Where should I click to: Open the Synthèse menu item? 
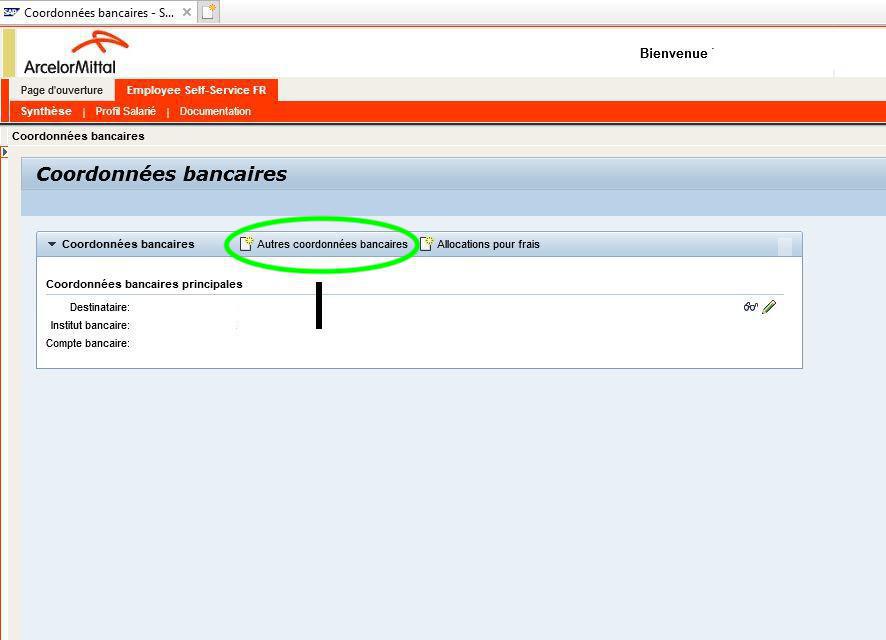pos(46,111)
